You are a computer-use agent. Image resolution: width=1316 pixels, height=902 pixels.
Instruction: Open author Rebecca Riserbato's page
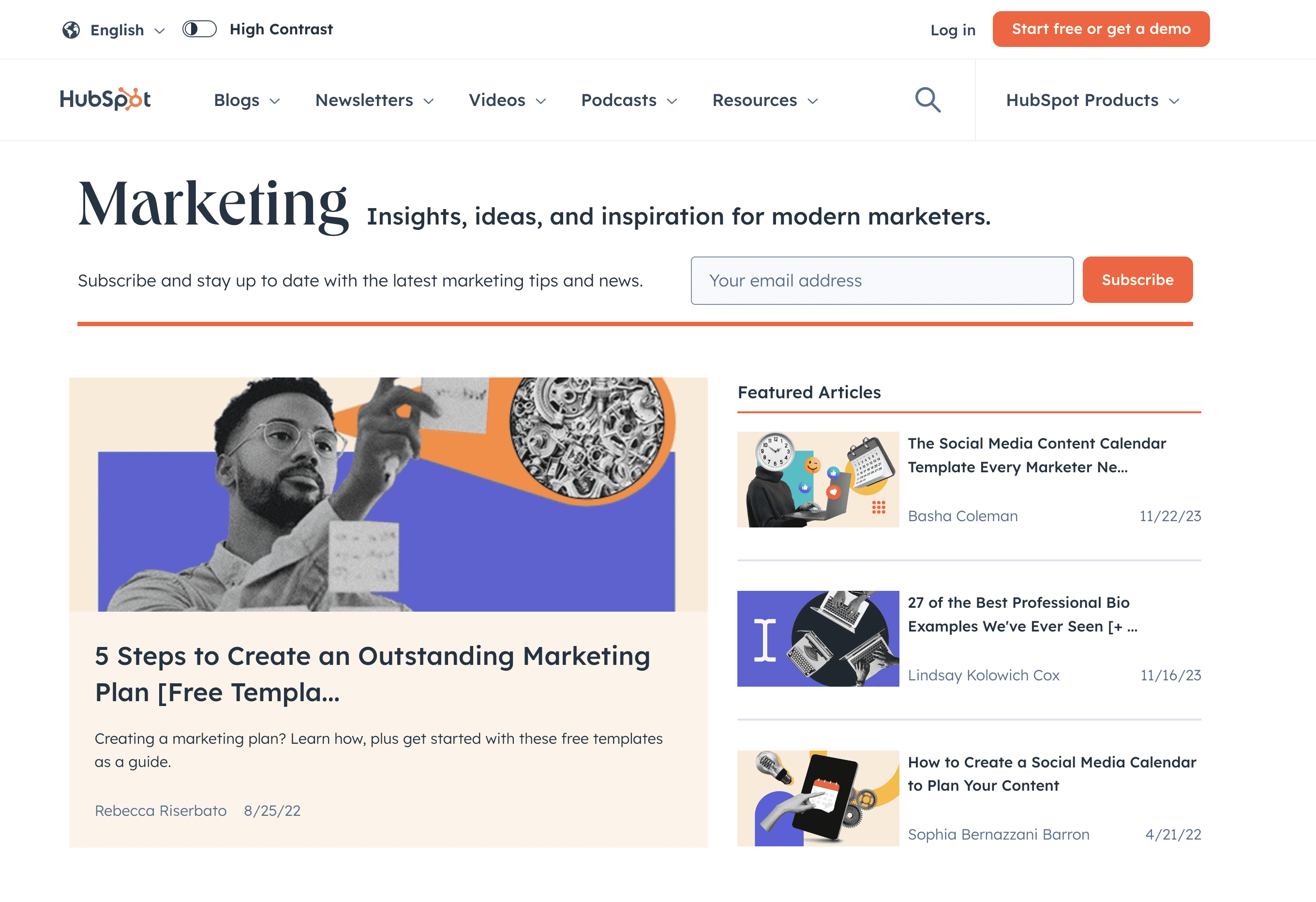click(x=160, y=811)
